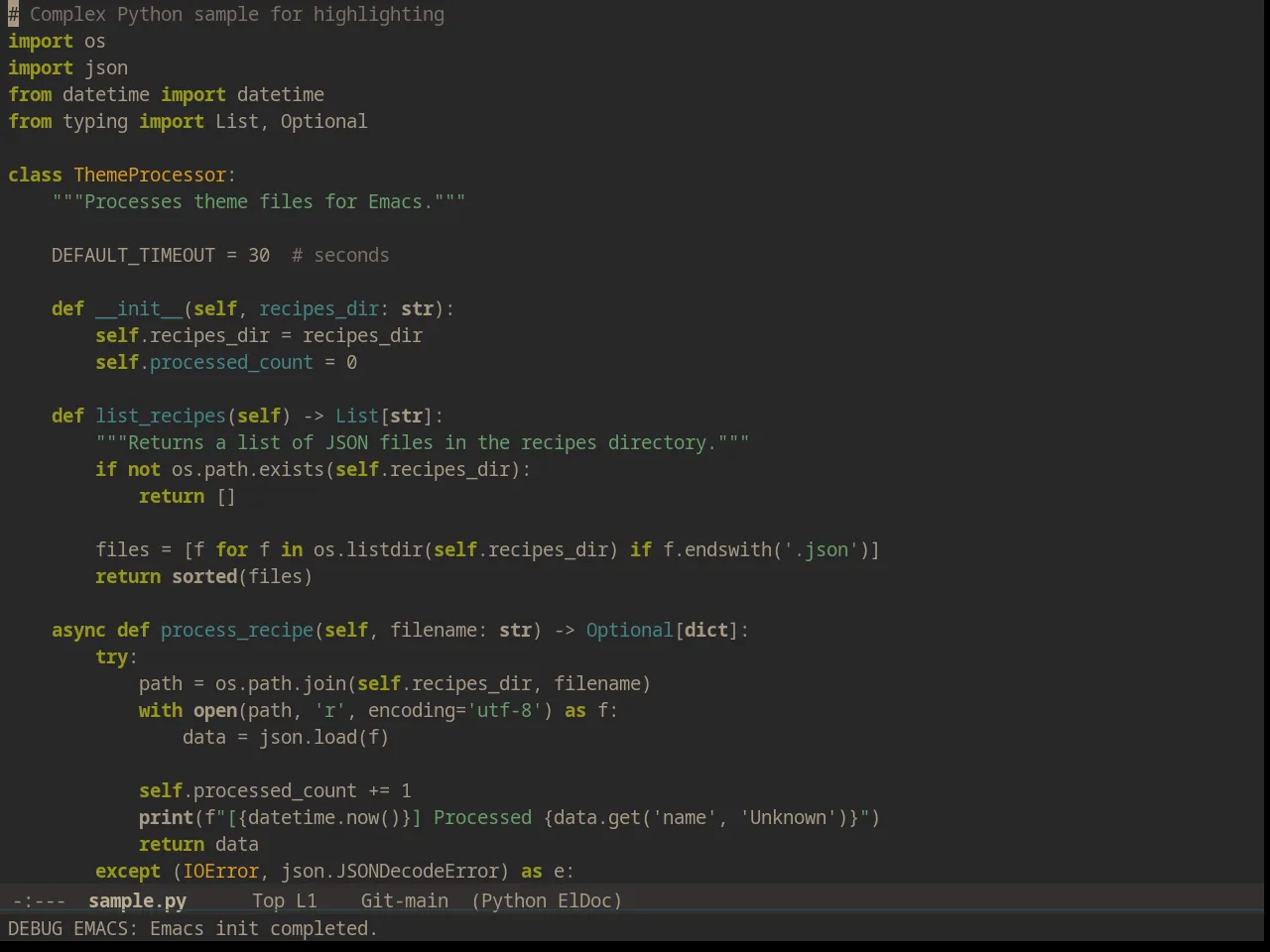This screenshot has height=952, width=1270.
Task: Click the Git-main version control indicator
Action: coord(404,900)
